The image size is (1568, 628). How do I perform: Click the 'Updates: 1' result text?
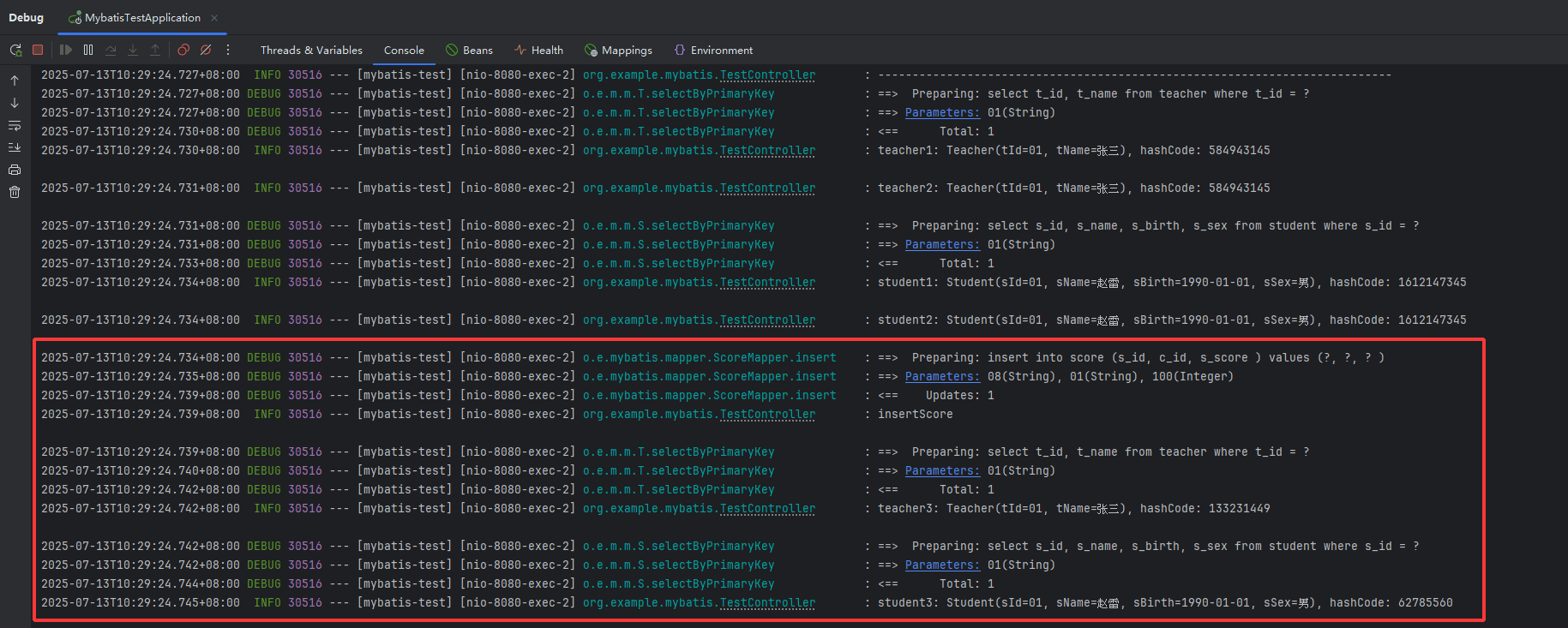pyautogui.click(x=960, y=395)
